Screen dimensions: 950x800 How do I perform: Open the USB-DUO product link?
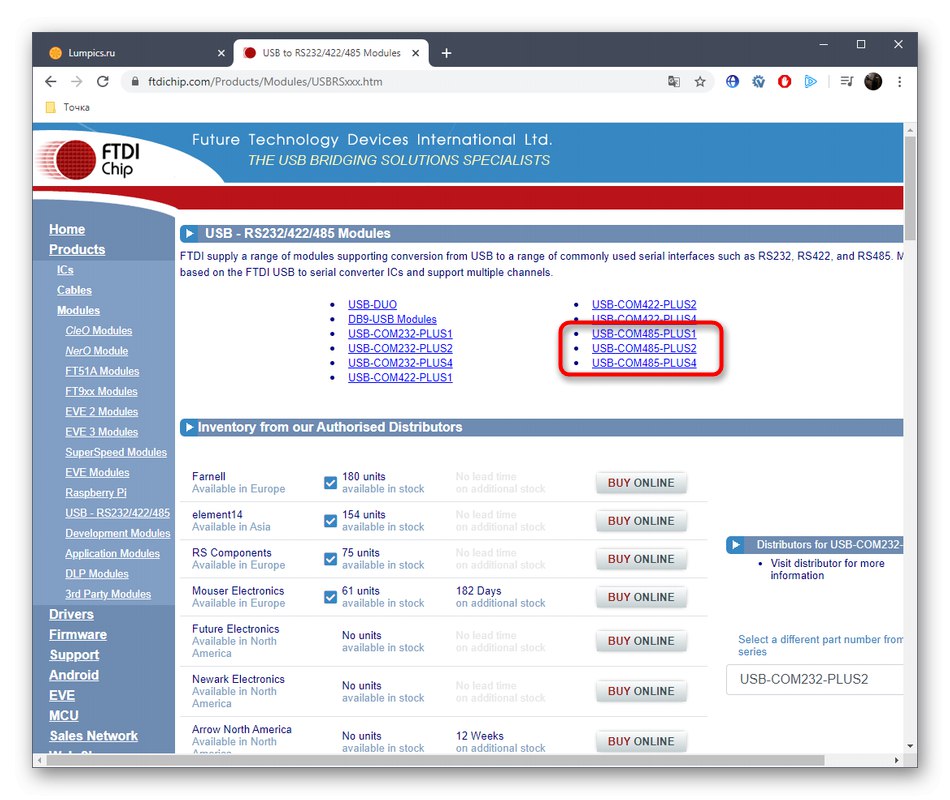pos(373,305)
